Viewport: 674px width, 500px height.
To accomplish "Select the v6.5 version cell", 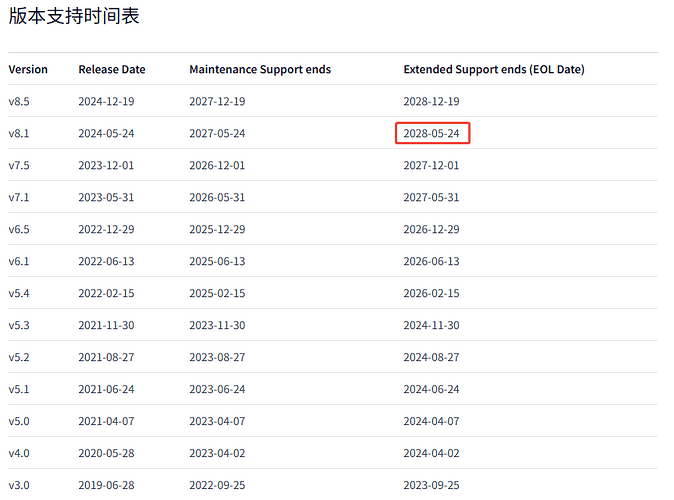I will 19,229.
